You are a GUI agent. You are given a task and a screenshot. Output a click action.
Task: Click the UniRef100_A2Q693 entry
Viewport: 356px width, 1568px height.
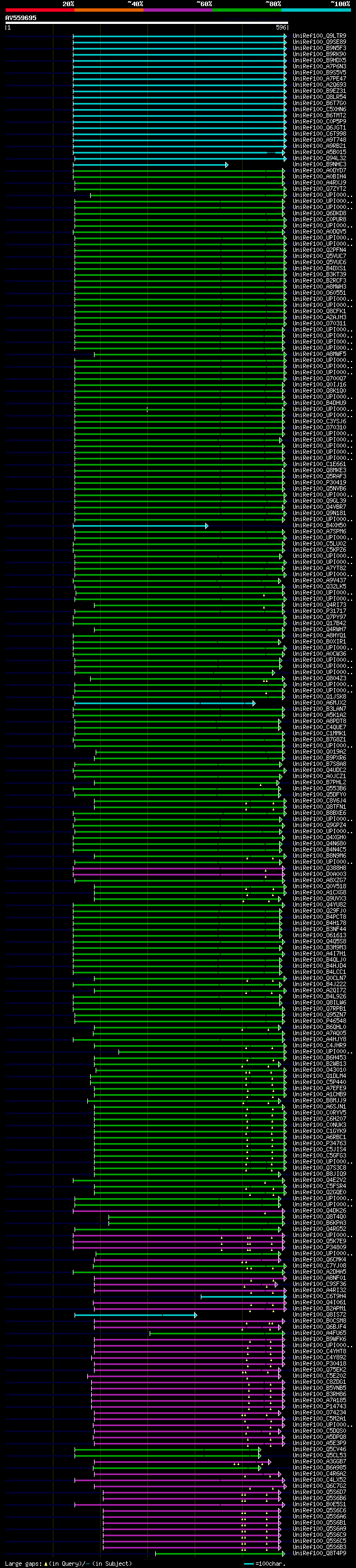(319, 85)
